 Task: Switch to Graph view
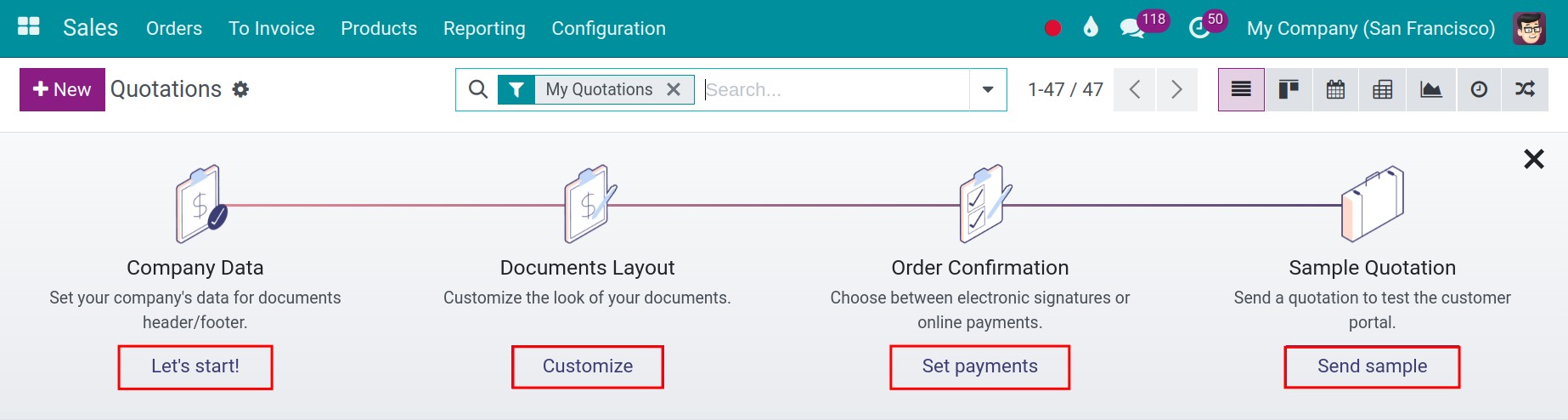coord(1431,89)
